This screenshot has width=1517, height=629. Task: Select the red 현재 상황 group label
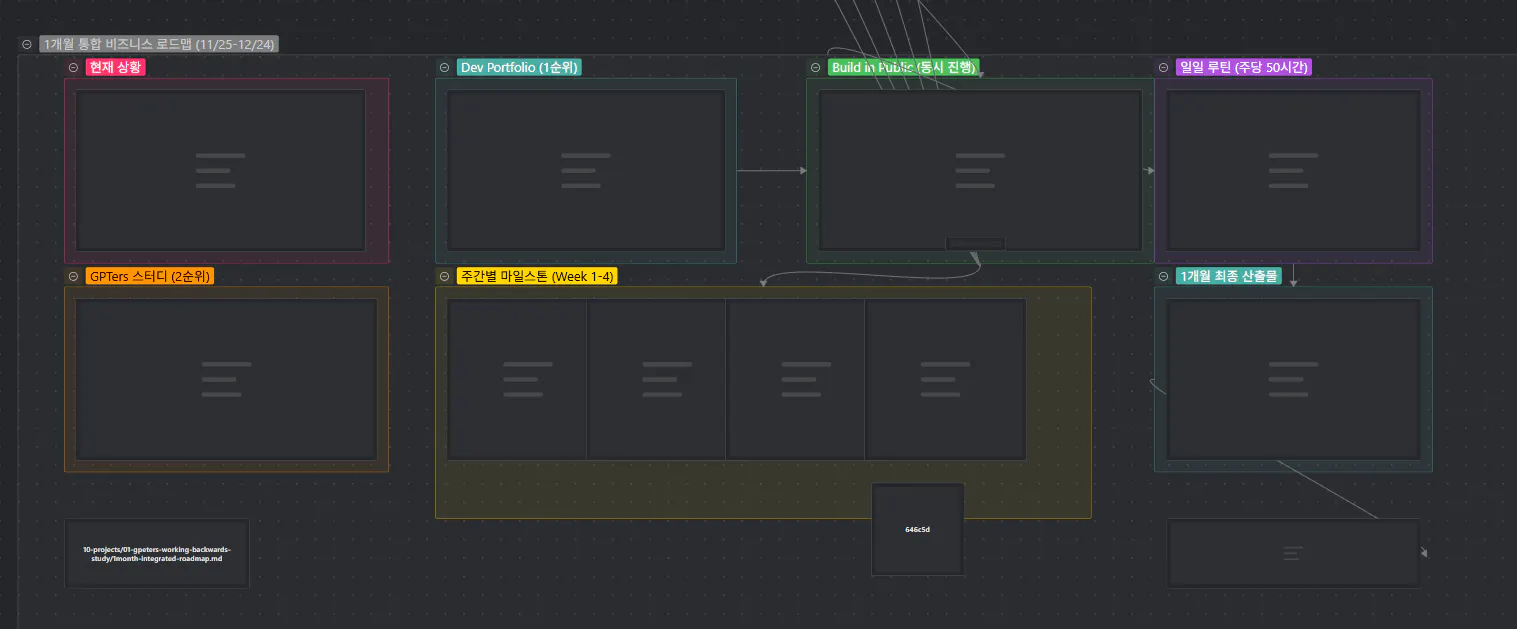(115, 67)
